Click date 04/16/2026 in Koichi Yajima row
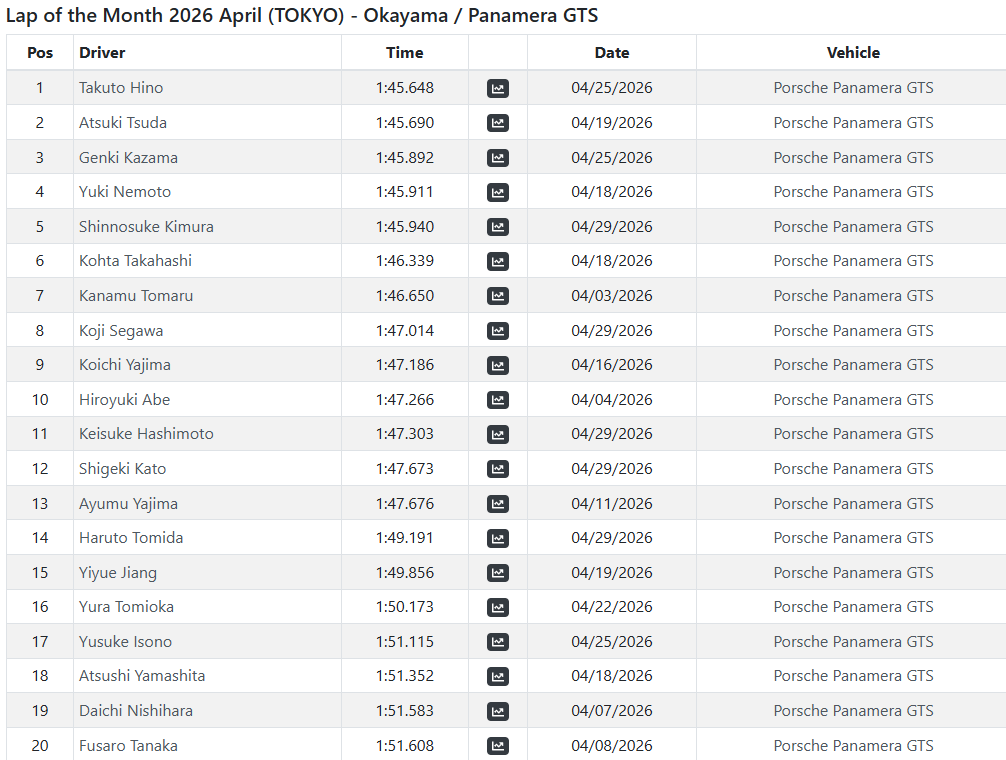The width and height of the screenshot is (1006, 760). click(612, 365)
